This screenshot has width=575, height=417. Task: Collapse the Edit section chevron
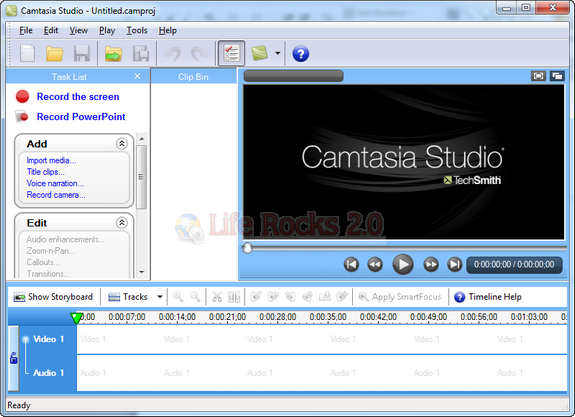click(x=122, y=223)
